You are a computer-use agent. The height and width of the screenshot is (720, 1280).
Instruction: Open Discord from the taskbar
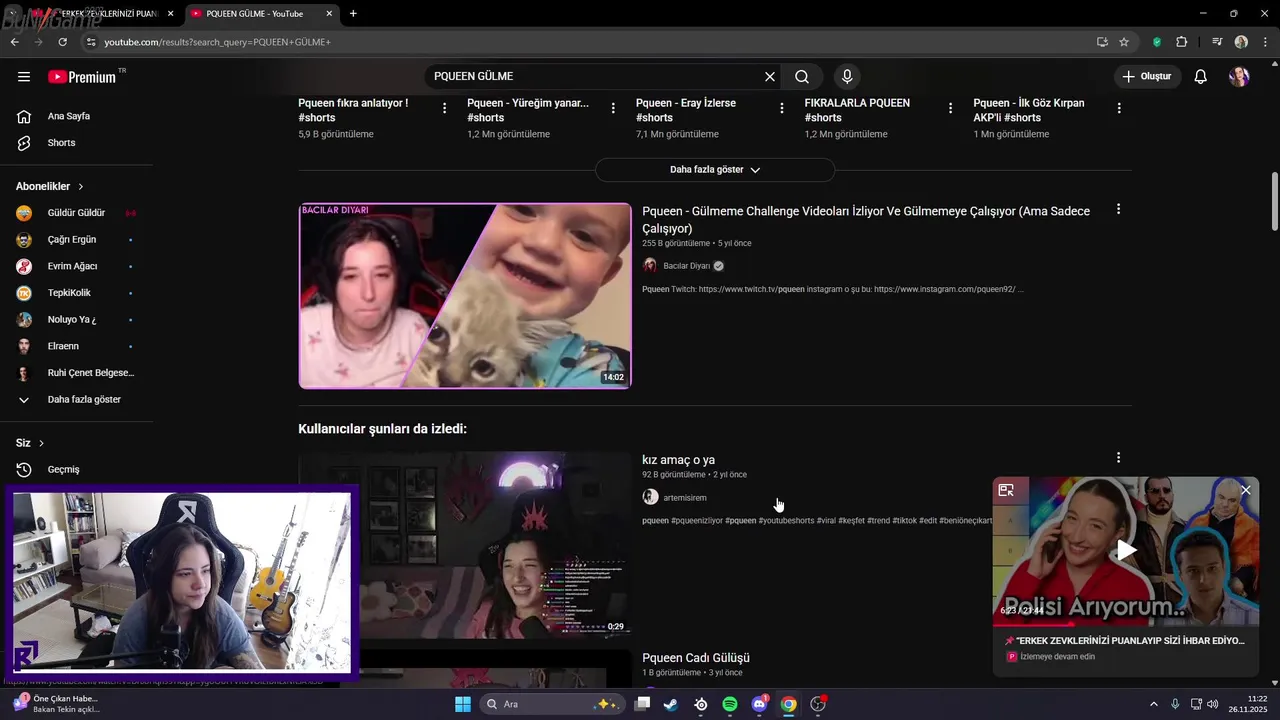(x=759, y=704)
